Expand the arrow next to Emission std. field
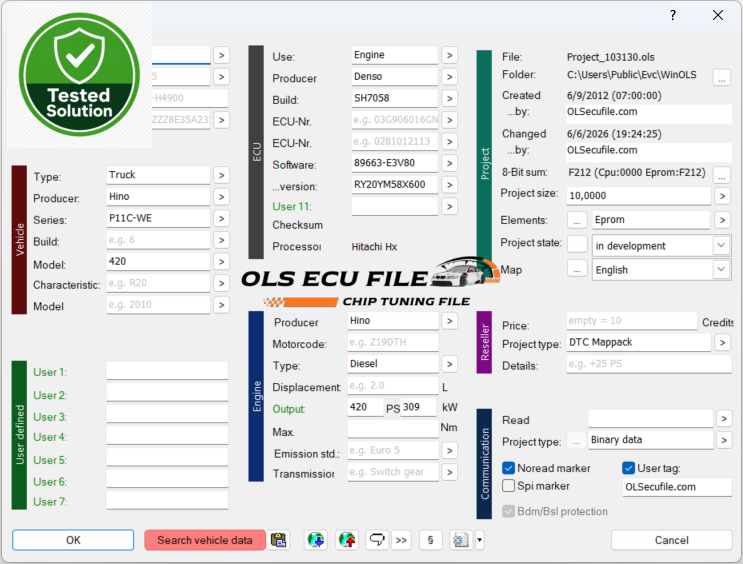Image resolution: width=743 pixels, height=564 pixels. point(449,451)
